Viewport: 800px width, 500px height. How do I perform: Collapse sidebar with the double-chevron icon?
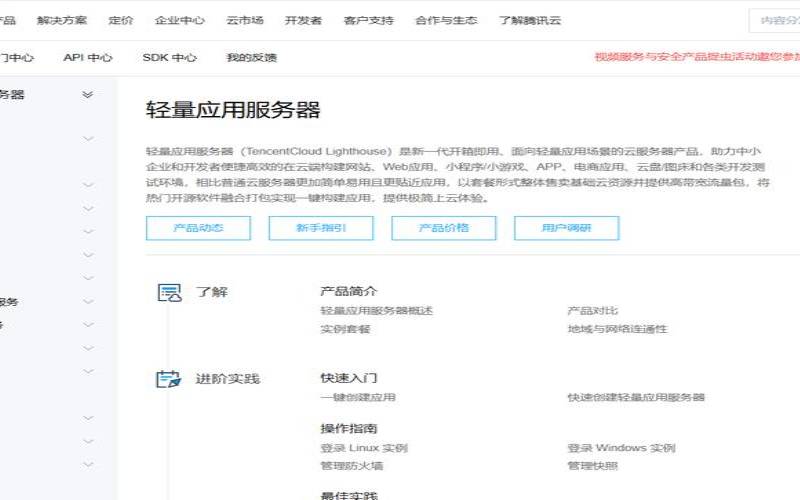point(88,95)
